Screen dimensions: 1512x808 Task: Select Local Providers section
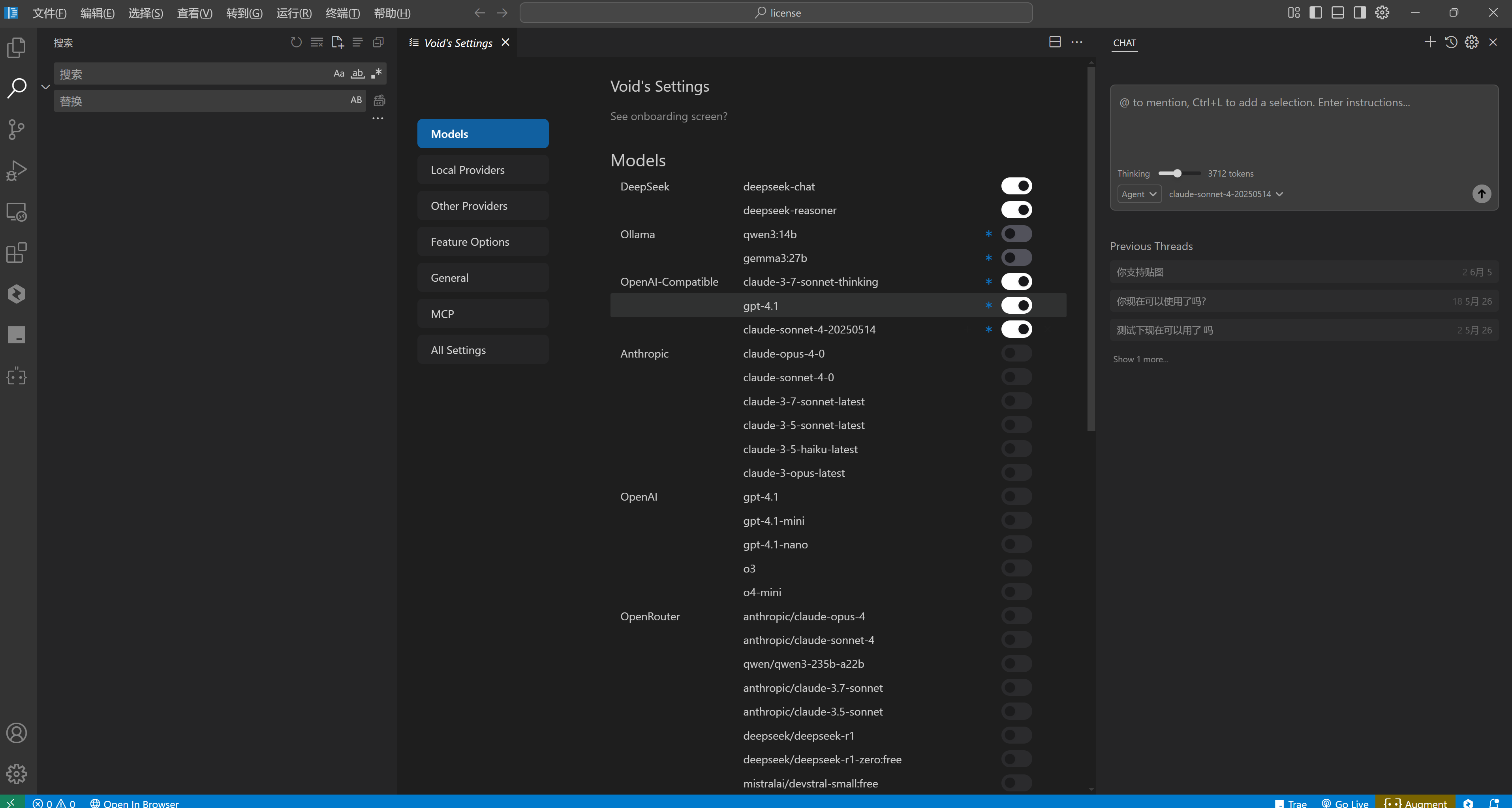pos(483,170)
